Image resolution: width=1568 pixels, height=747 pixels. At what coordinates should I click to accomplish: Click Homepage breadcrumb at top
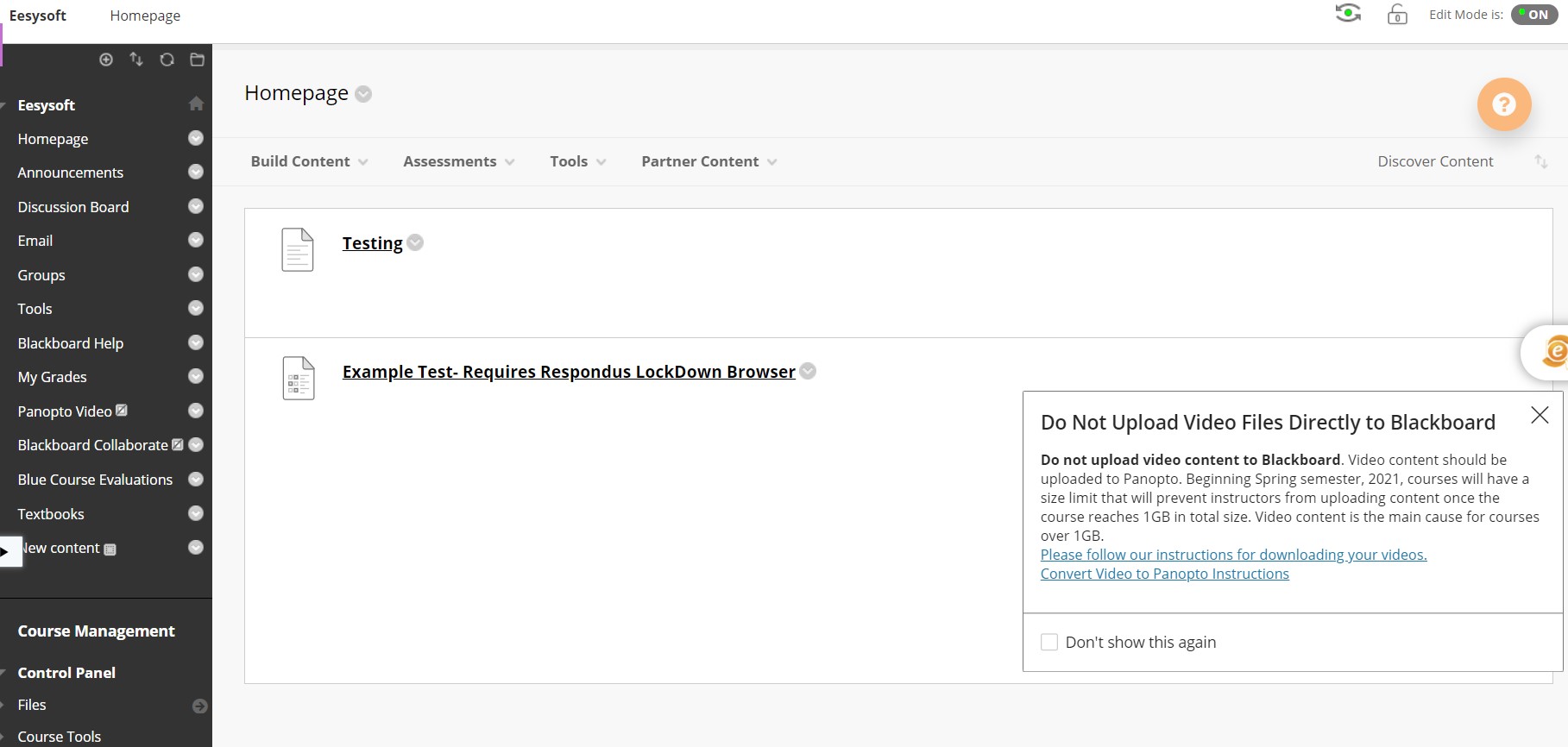pyautogui.click(x=145, y=16)
